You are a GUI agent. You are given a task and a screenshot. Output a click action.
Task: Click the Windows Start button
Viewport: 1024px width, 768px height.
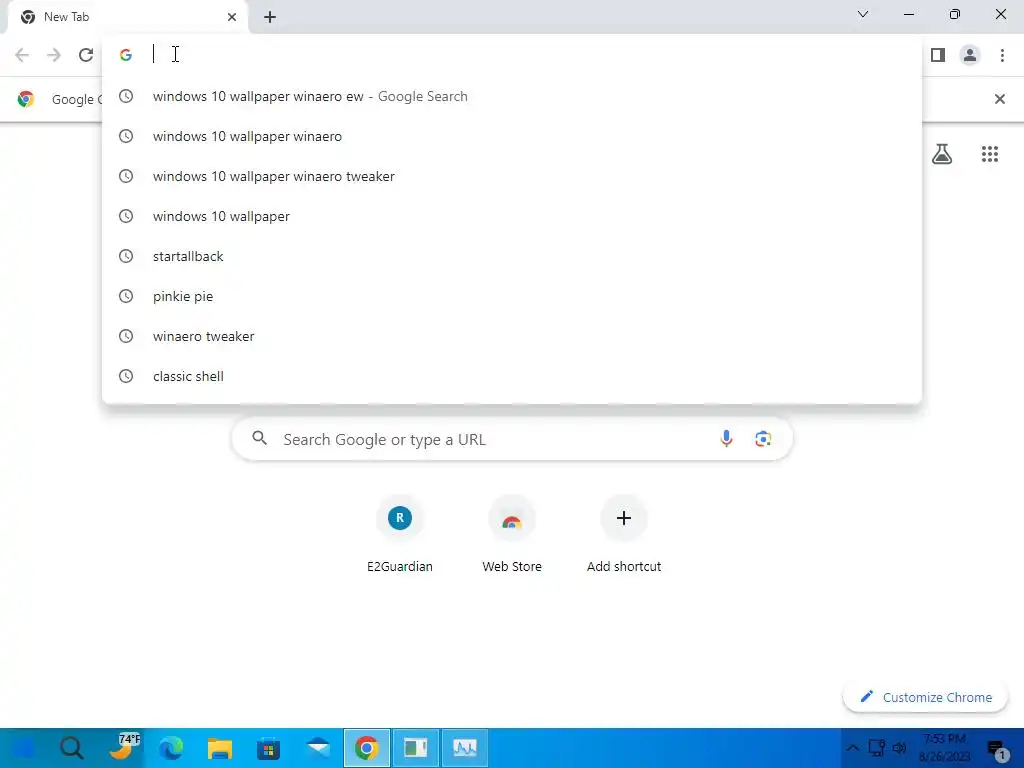(x=23, y=748)
